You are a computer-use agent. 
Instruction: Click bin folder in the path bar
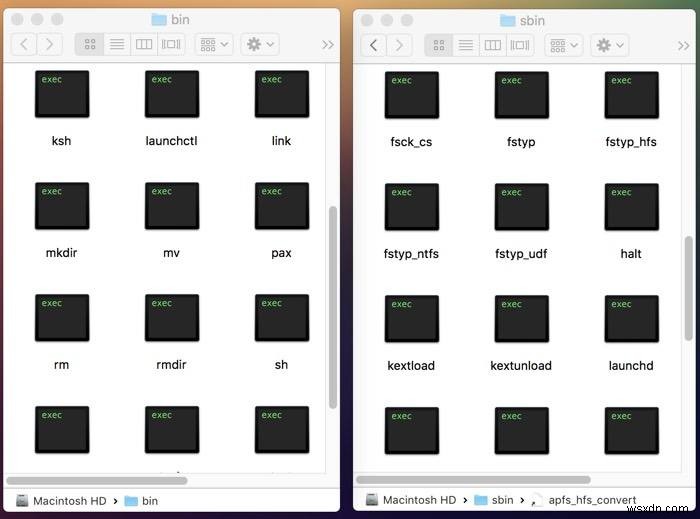click(x=141, y=501)
